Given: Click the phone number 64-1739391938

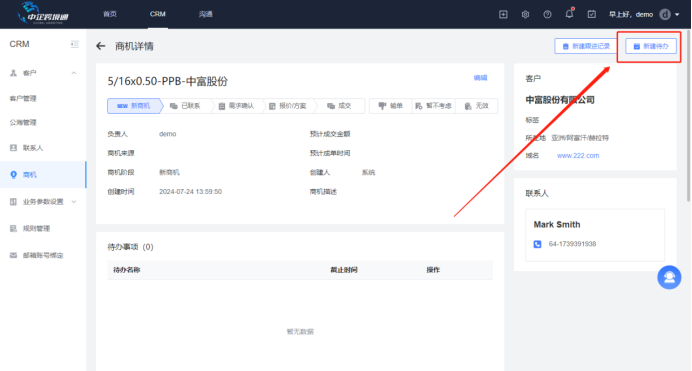Looking at the screenshot, I should pyautogui.click(x=572, y=244).
